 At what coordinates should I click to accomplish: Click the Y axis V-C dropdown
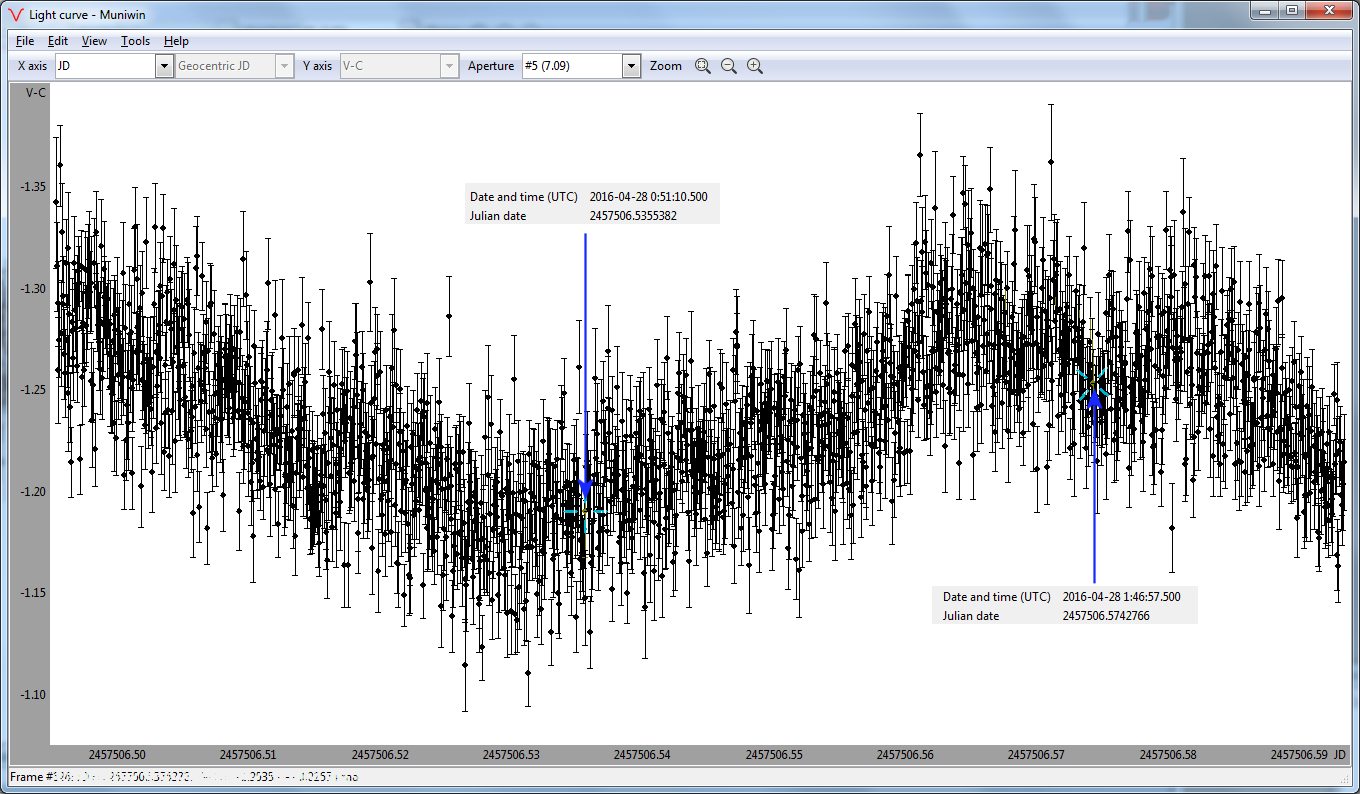[398, 66]
